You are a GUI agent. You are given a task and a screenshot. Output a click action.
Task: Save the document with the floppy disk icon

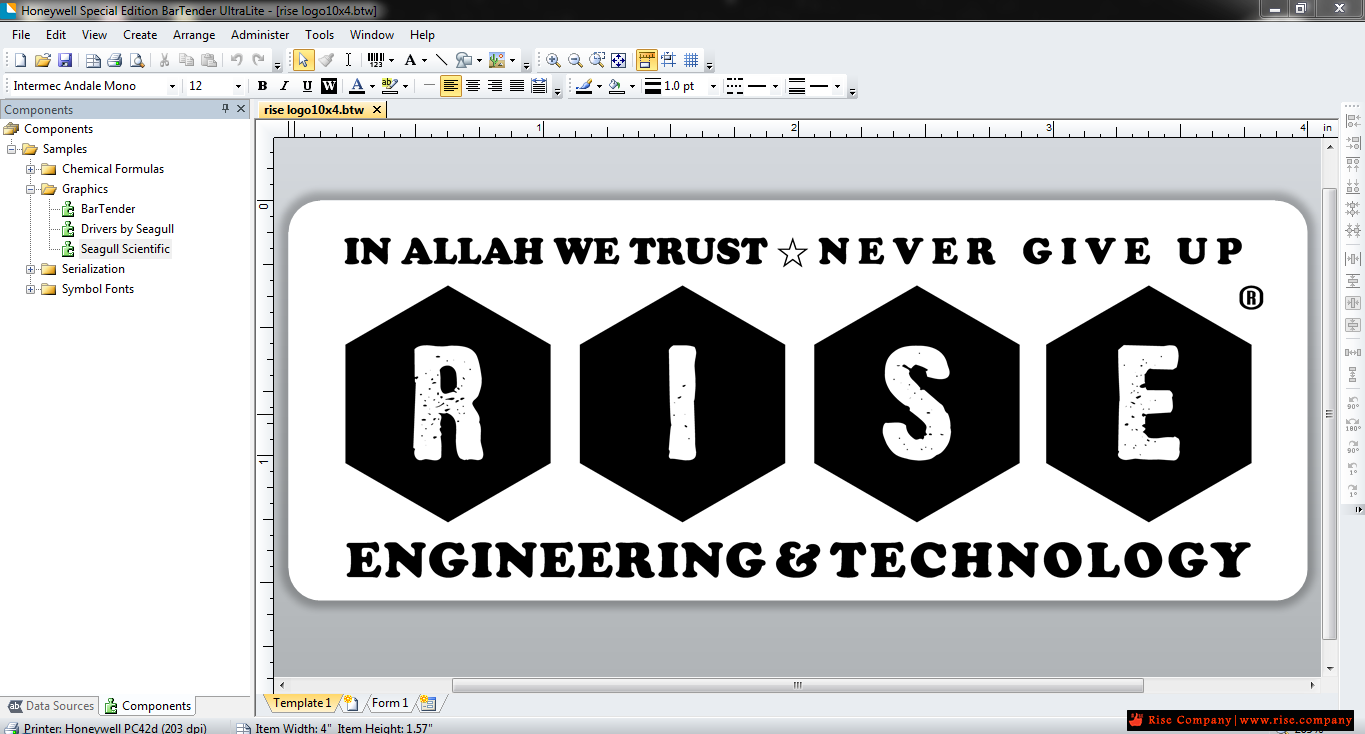point(64,61)
